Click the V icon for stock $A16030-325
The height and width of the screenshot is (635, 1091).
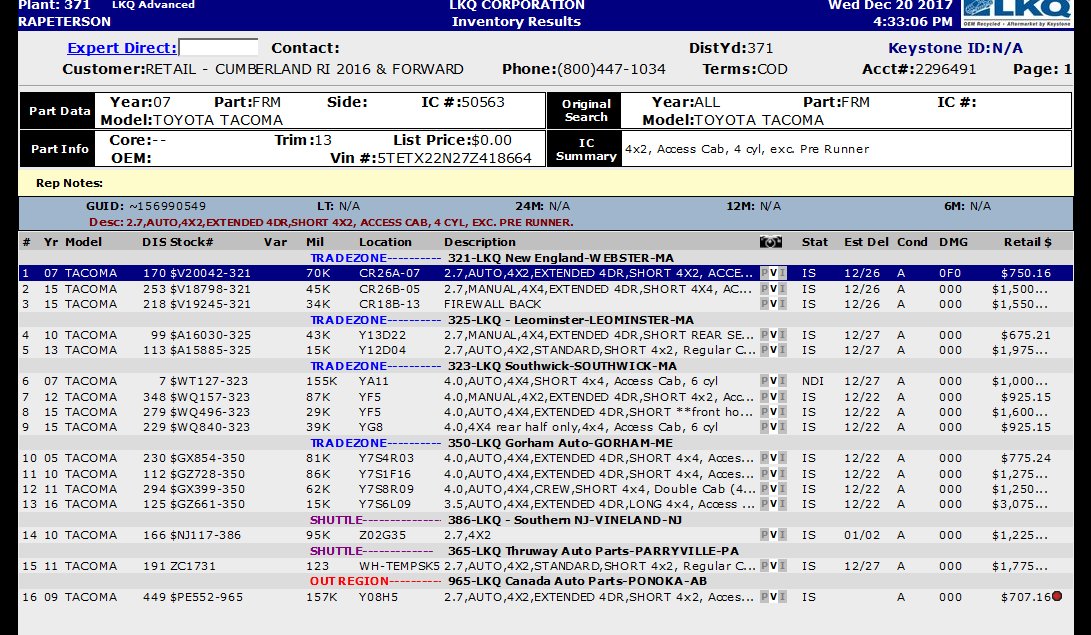pos(774,335)
